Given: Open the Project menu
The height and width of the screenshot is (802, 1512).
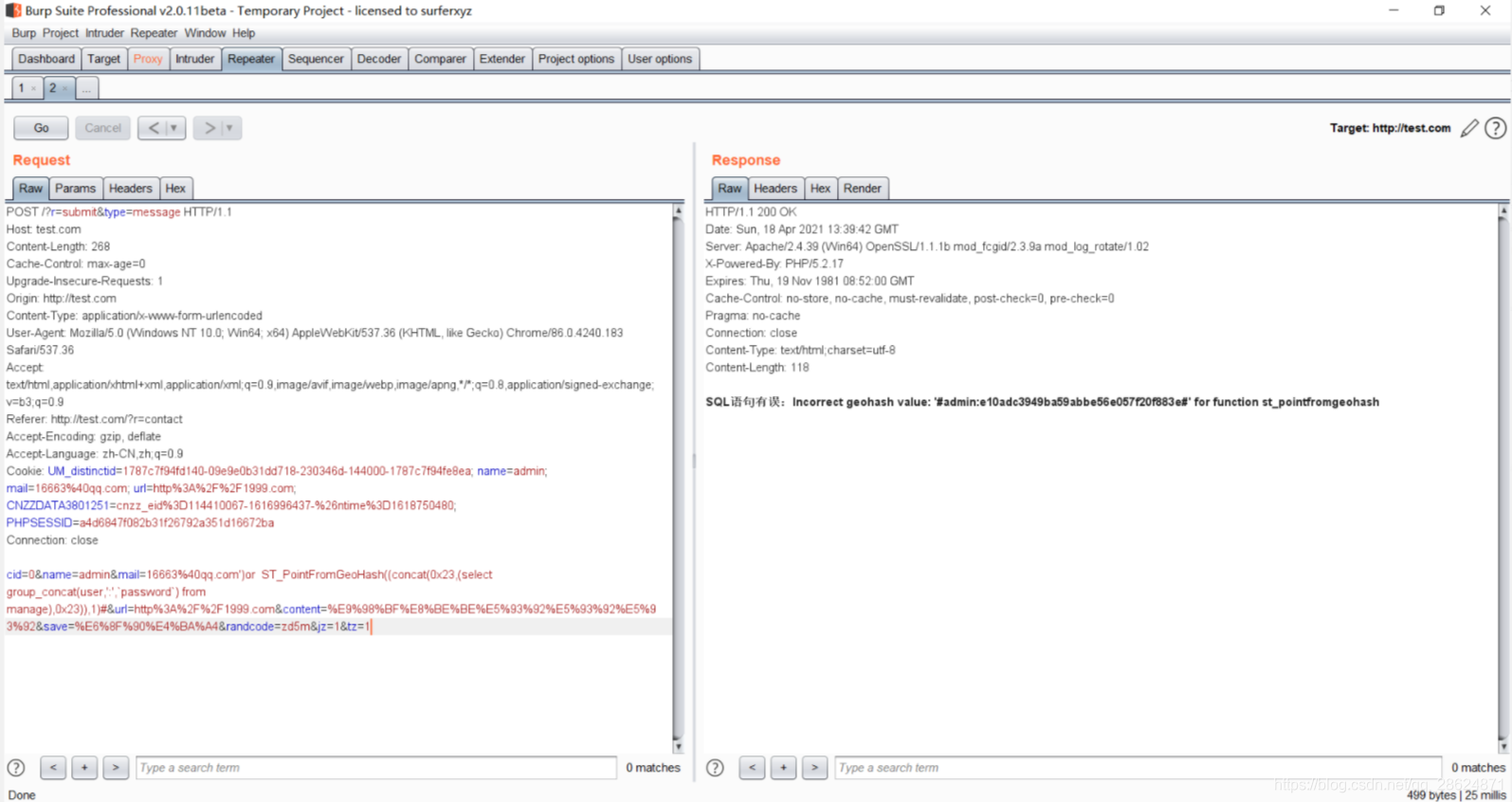Looking at the screenshot, I should 60,33.
